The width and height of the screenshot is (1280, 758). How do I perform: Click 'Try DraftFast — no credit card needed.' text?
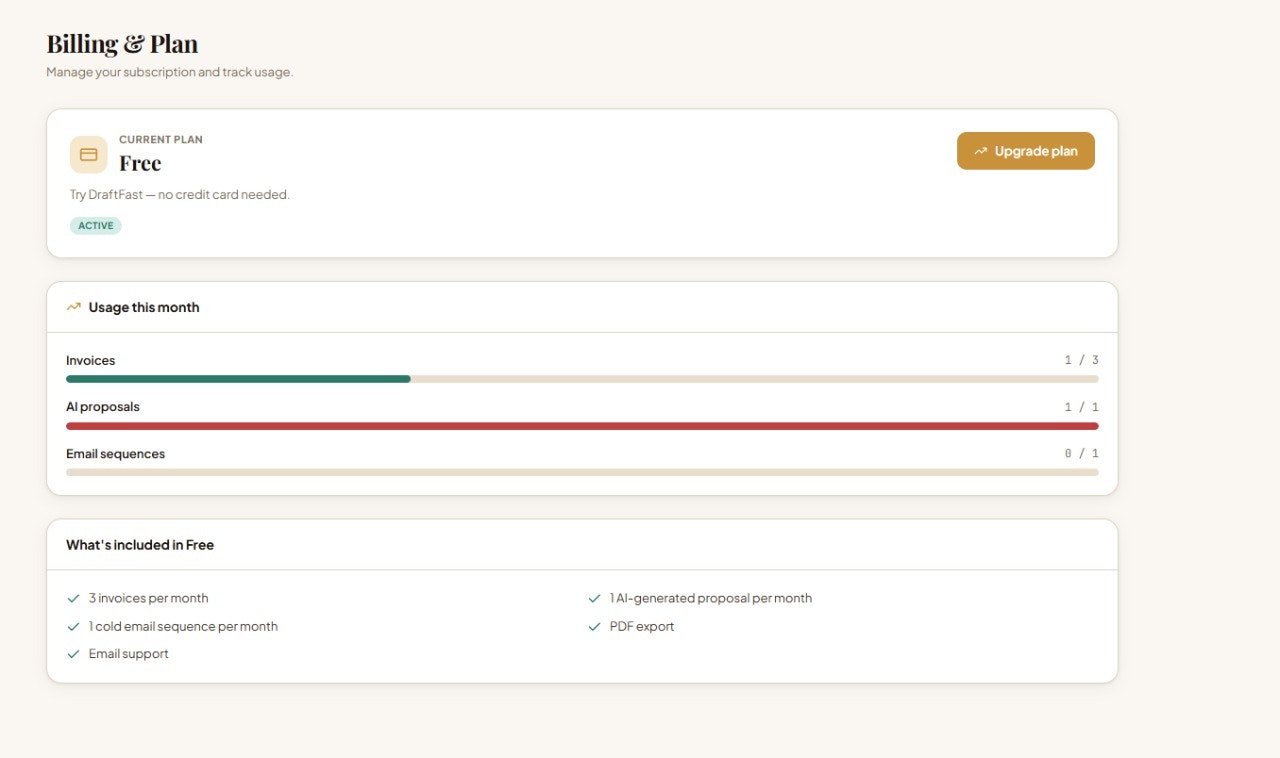click(x=180, y=195)
